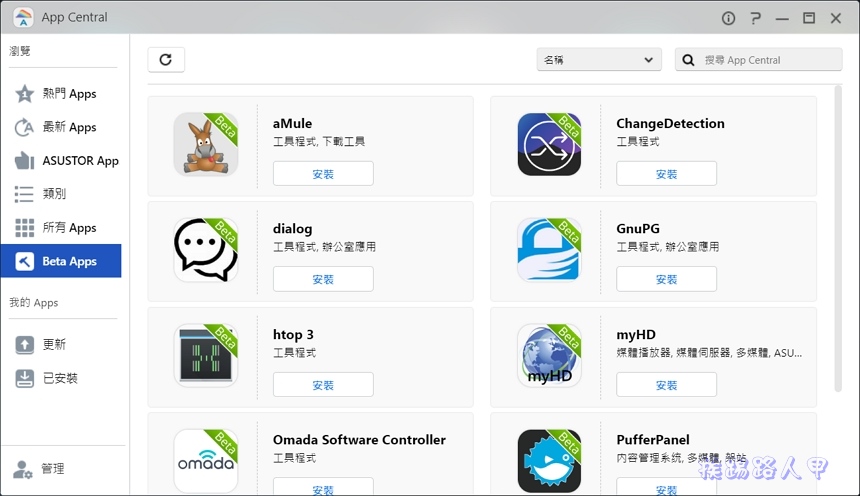
Task: Click the 管理 user gear icon
Action: pos(23,470)
